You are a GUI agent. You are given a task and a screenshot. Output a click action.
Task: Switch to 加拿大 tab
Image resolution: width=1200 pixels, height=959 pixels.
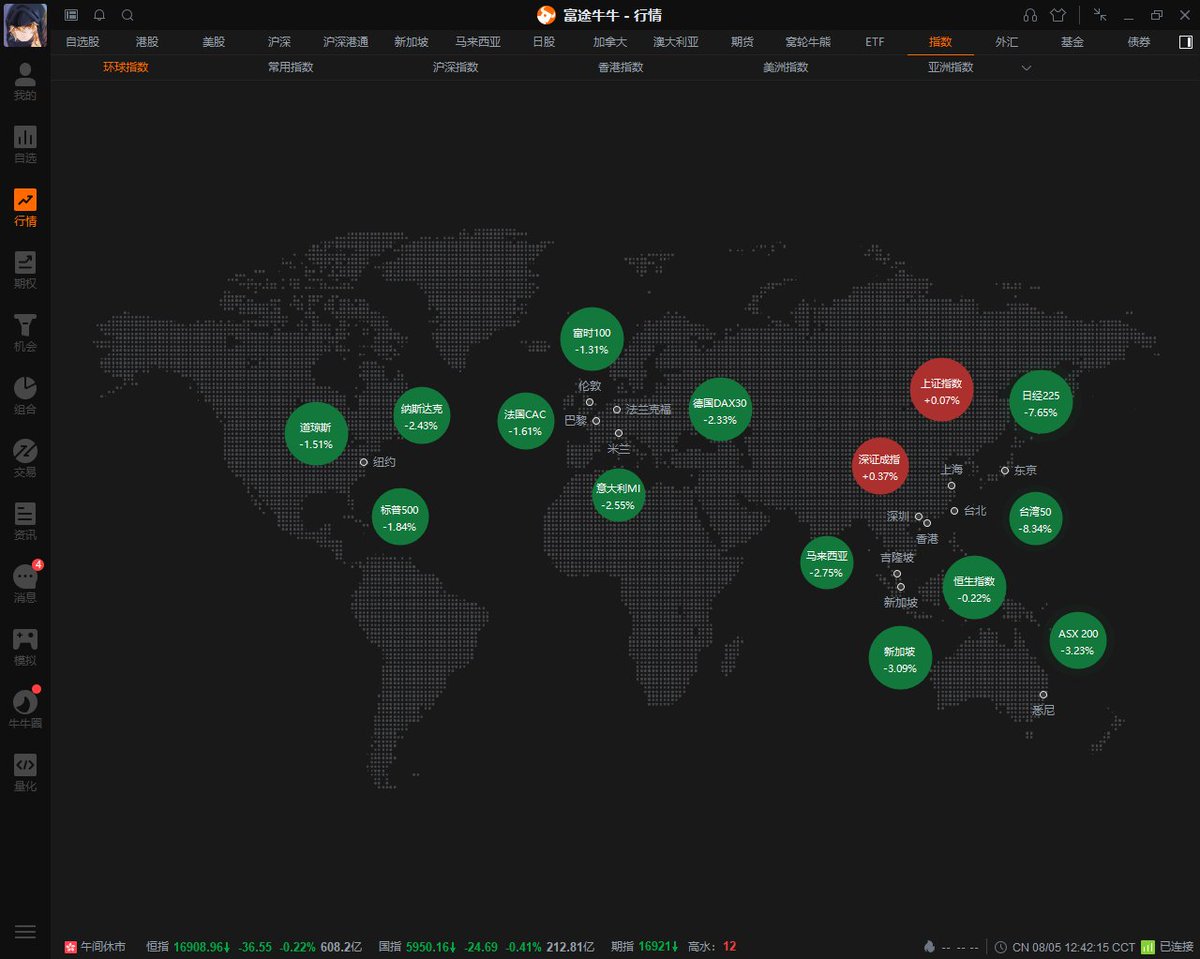click(610, 42)
